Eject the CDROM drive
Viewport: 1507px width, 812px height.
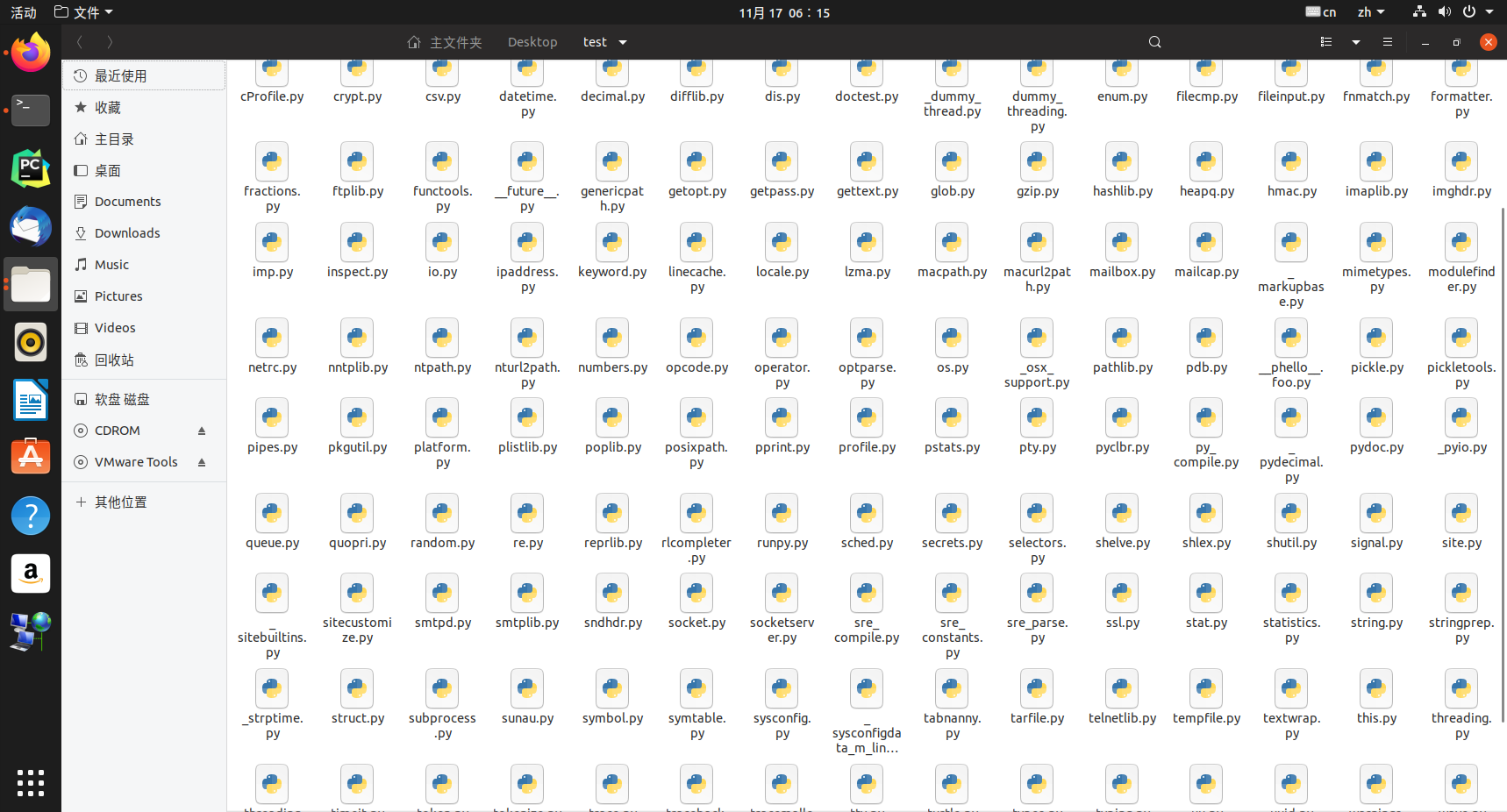point(202,431)
